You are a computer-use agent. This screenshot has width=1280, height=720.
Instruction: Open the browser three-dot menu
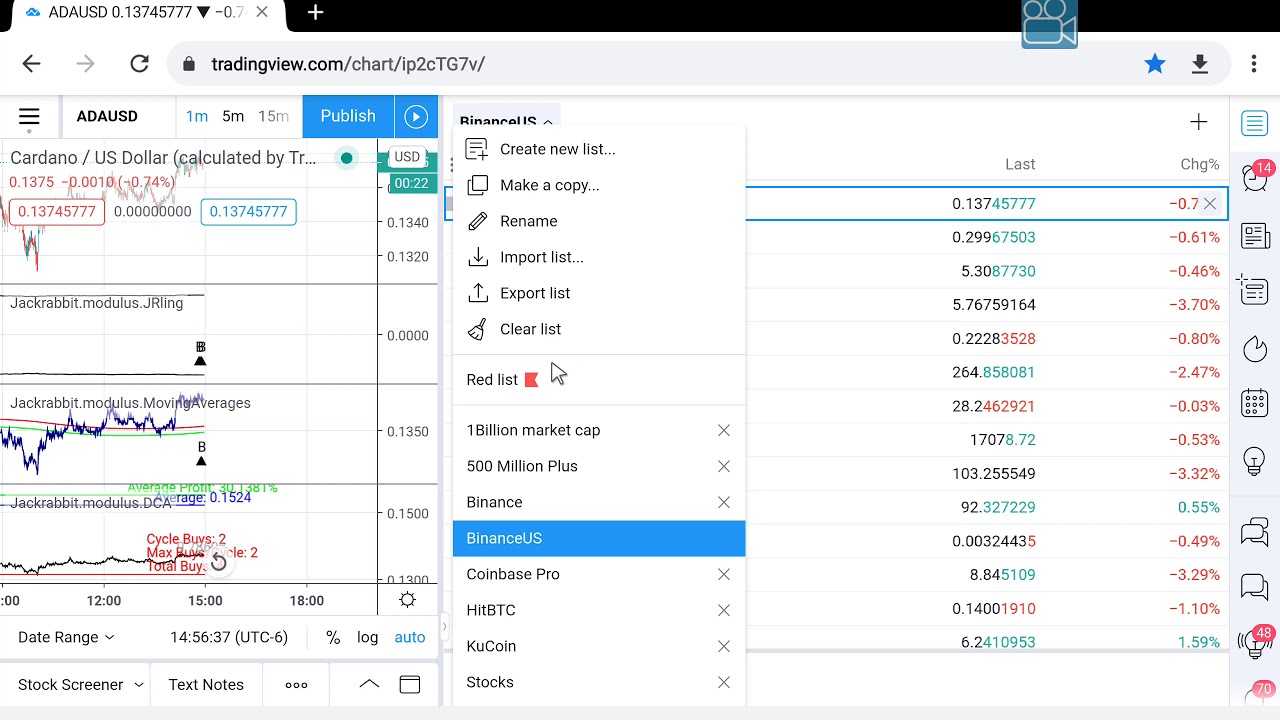1254,64
